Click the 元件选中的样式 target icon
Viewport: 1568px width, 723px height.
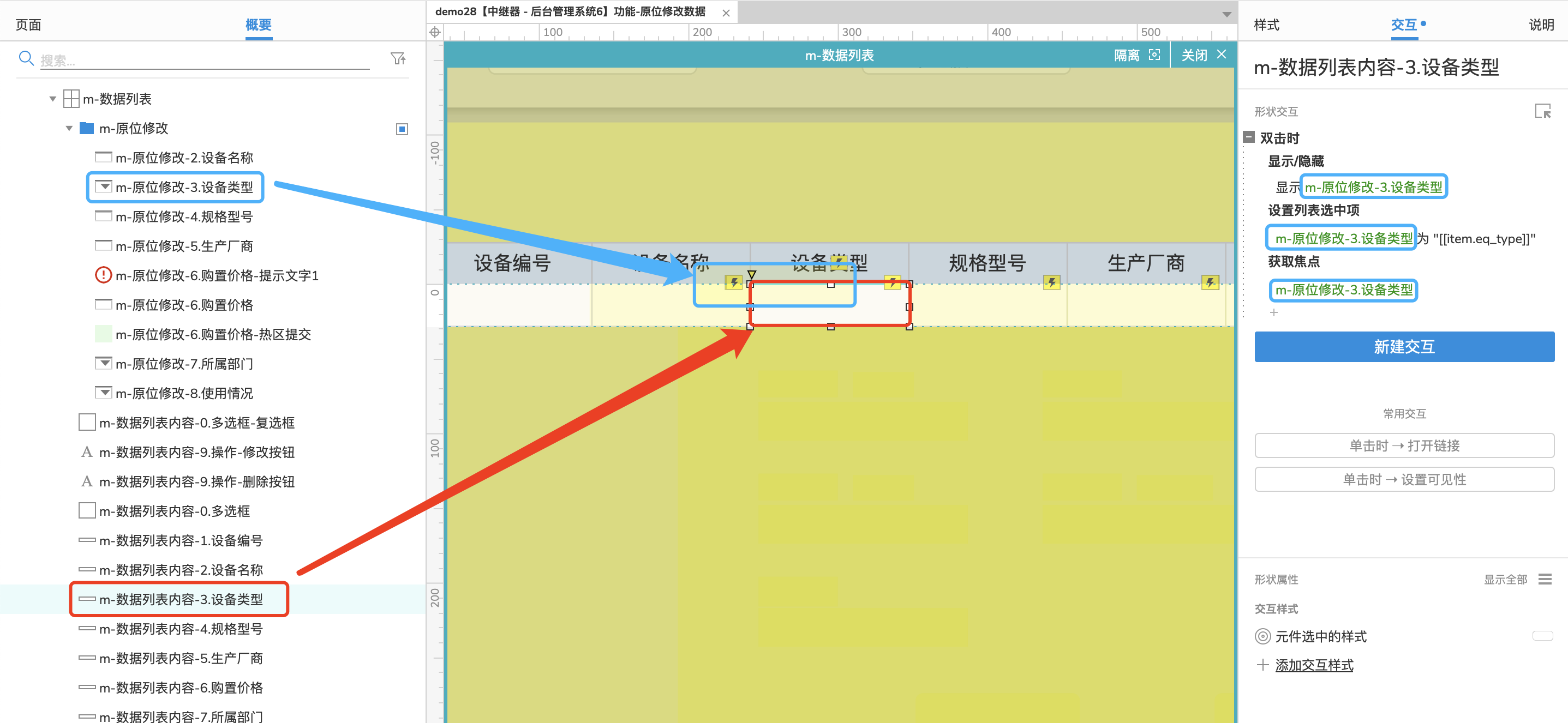click(x=1263, y=637)
